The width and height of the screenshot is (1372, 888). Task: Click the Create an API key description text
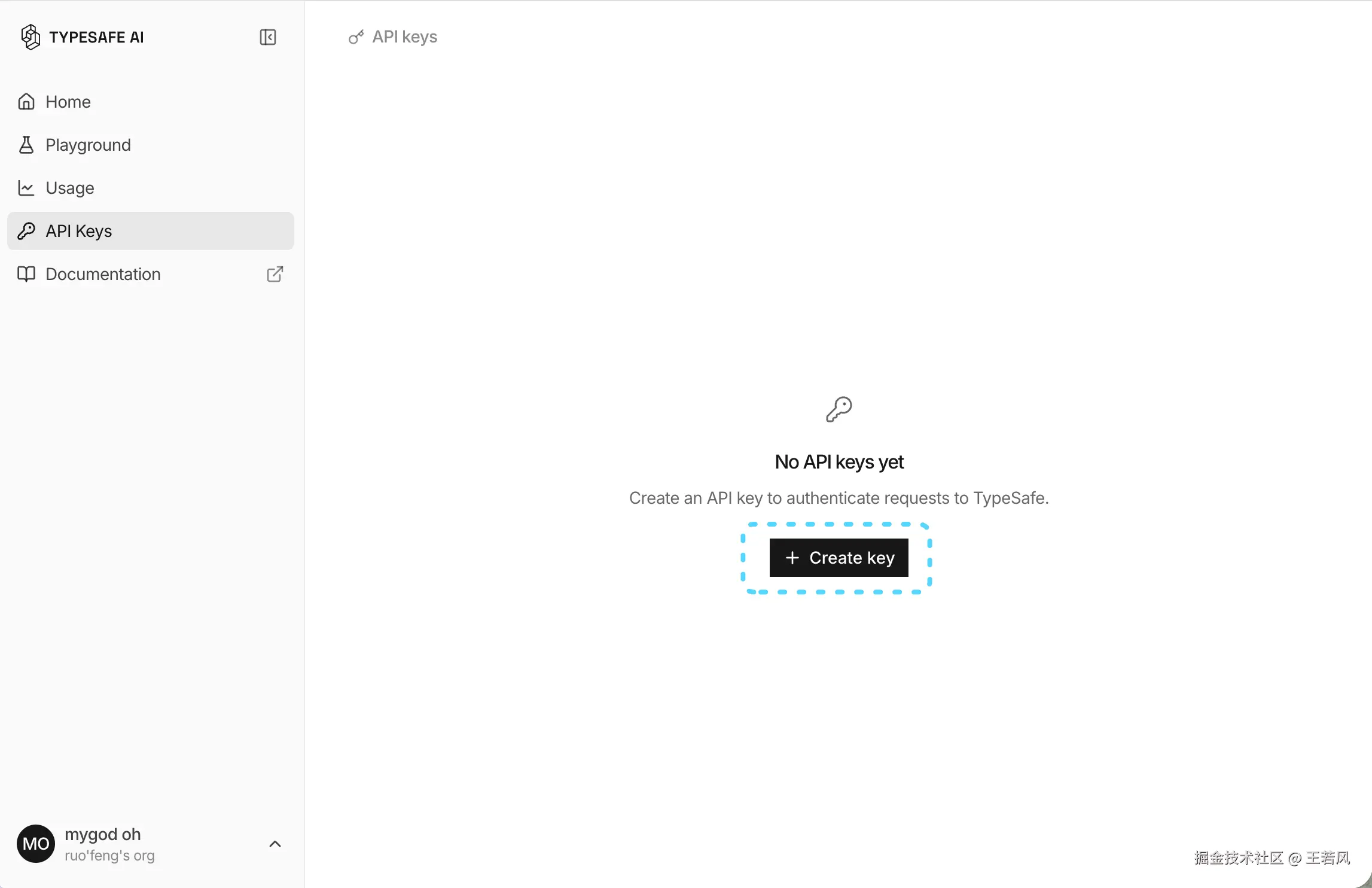839,498
